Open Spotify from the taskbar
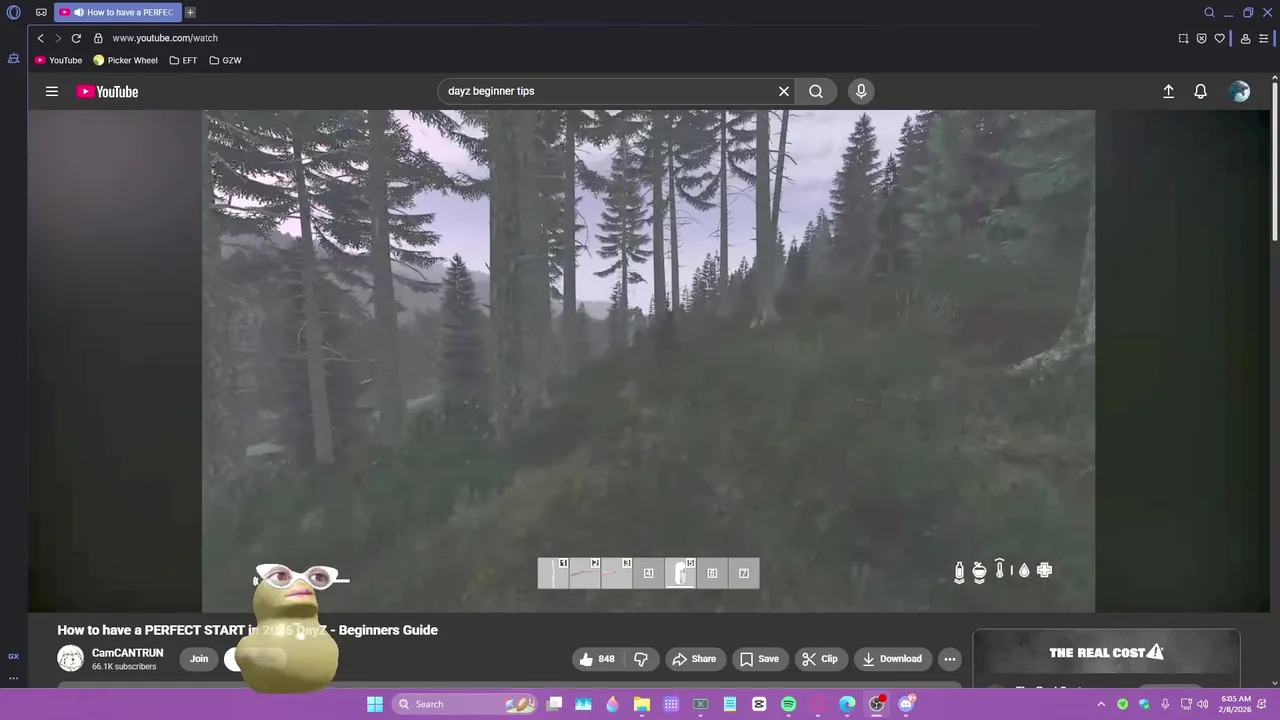 [x=788, y=704]
